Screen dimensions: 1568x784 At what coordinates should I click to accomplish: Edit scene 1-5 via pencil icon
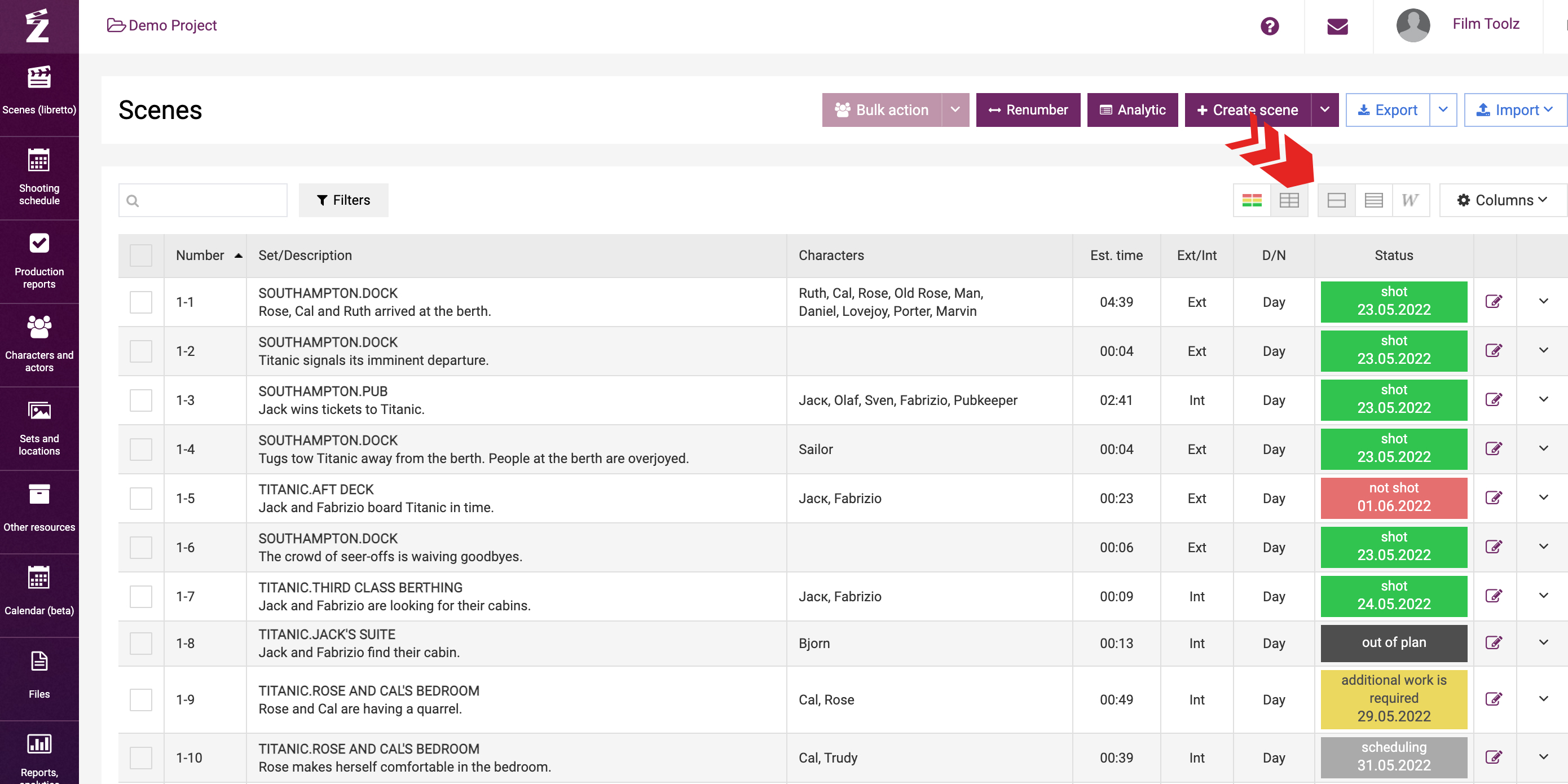coord(1494,498)
